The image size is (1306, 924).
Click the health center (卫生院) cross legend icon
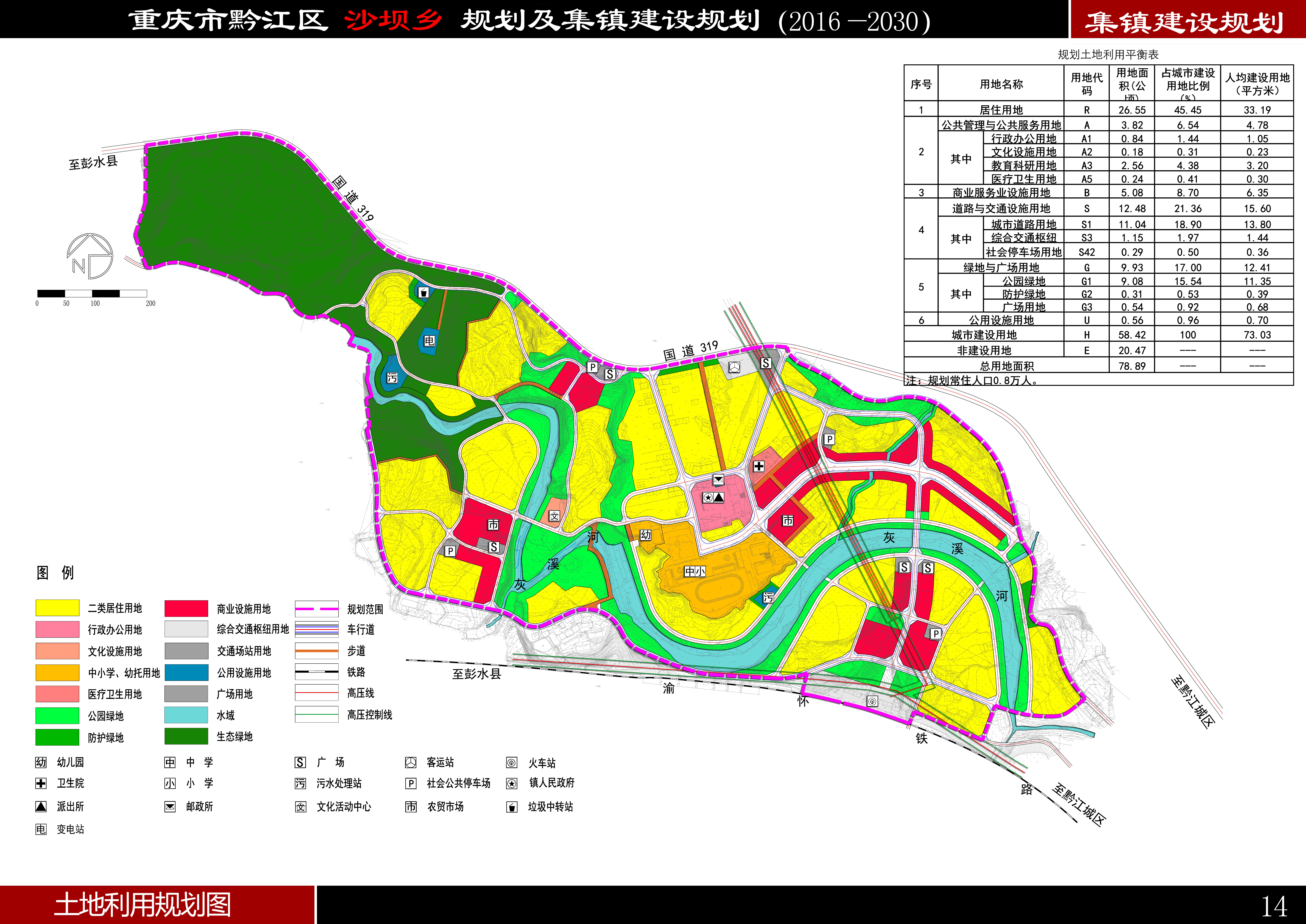(x=41, y=784)
